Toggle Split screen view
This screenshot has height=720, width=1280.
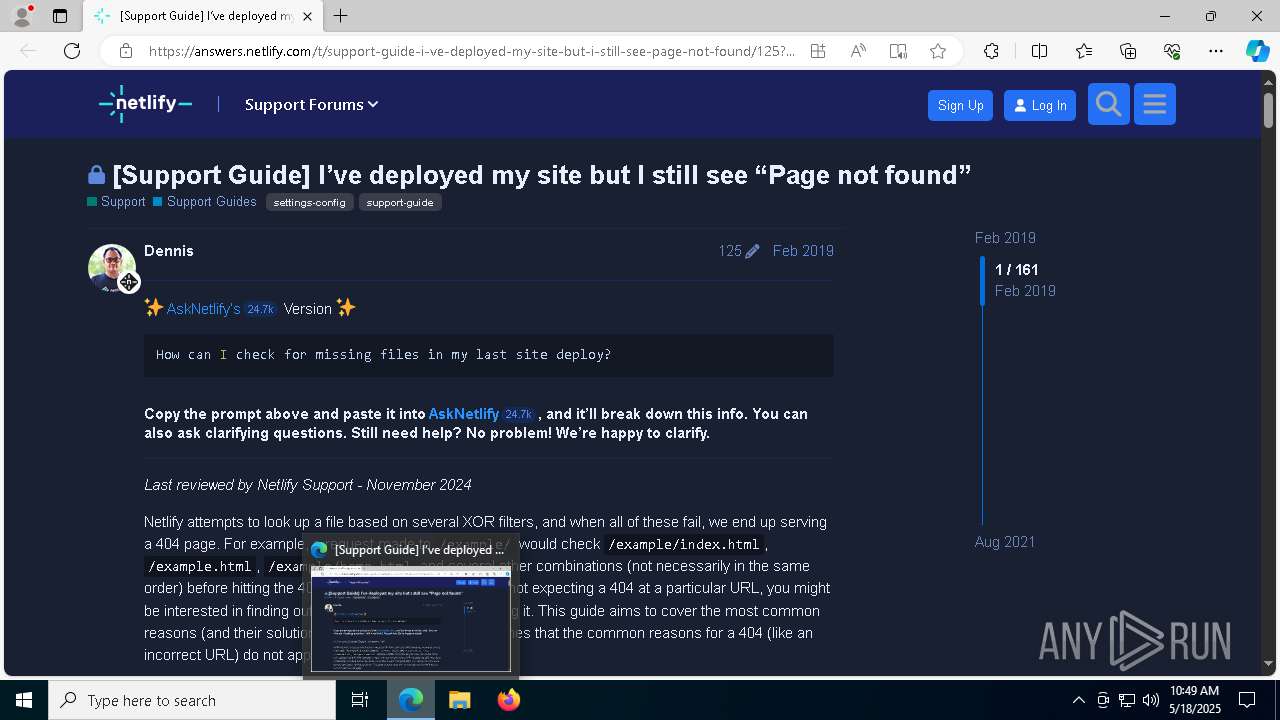click(1039, 51)
